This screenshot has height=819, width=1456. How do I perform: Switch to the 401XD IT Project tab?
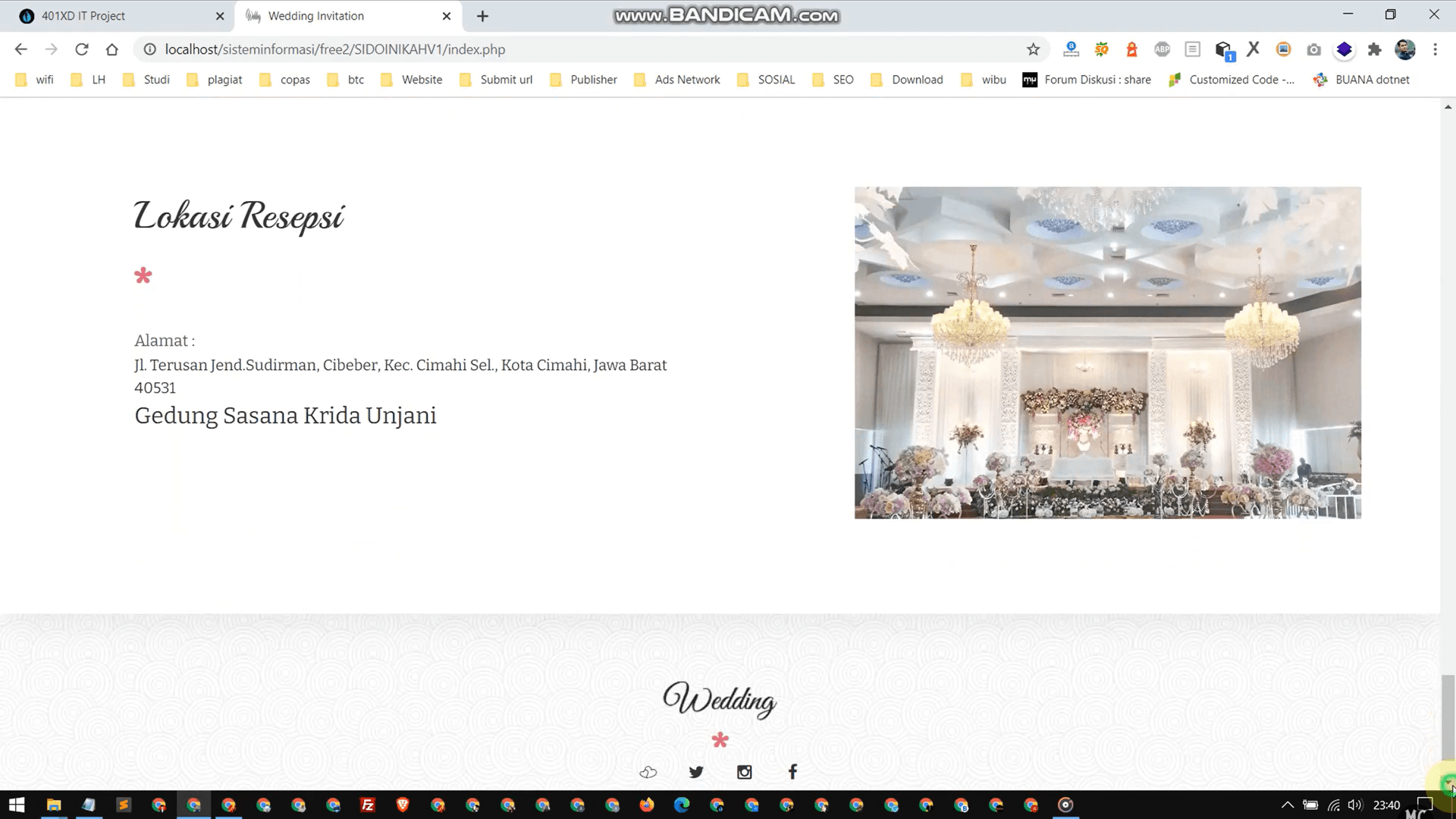tap(114, 15)
